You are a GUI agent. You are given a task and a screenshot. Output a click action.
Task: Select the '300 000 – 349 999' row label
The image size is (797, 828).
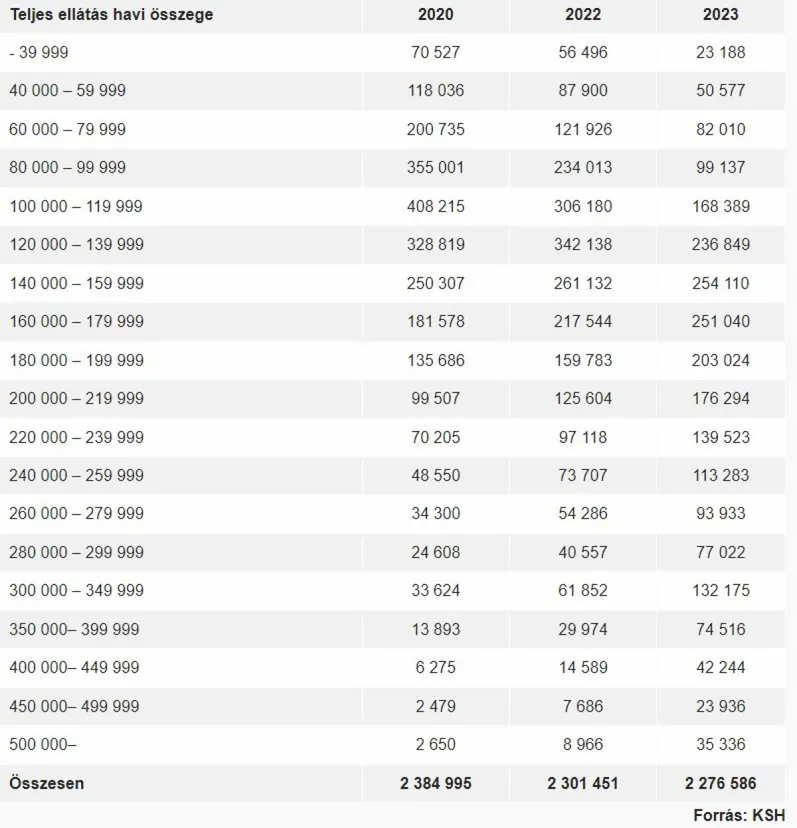coord(76,591)
